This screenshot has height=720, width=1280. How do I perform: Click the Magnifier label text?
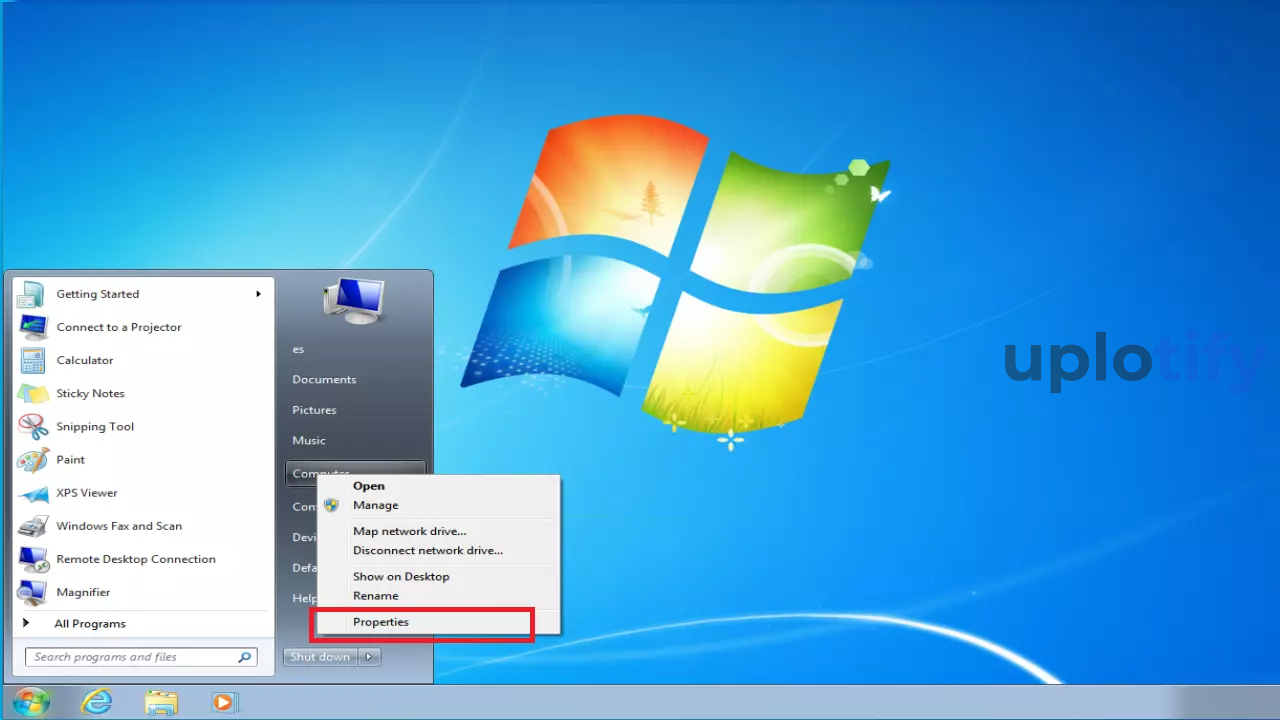83,592
